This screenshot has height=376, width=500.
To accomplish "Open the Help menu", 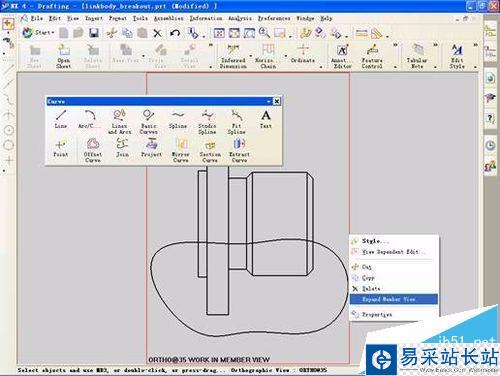I will tap(326, 18).
